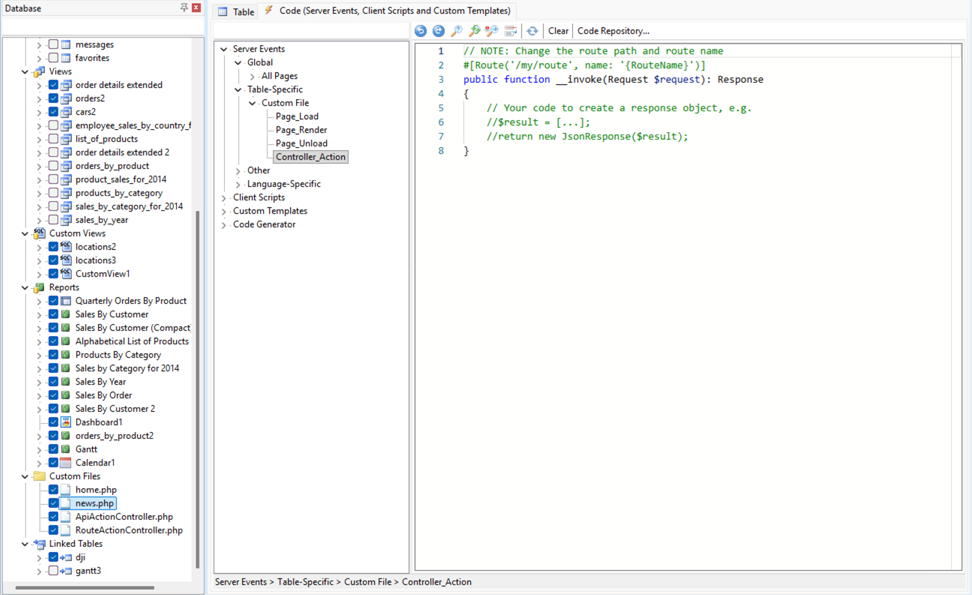
Task: Click the Find Next icon
Action: [474, 31]
